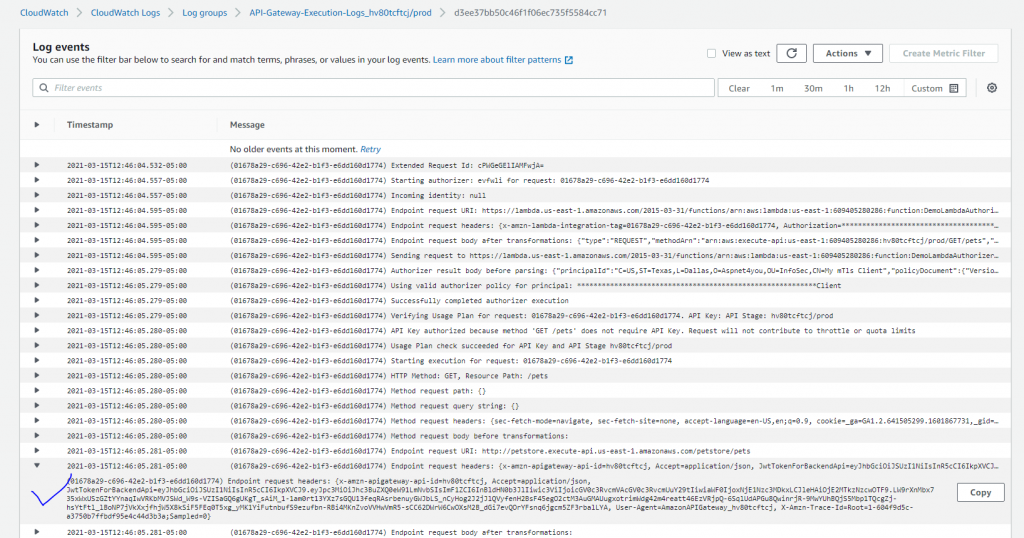Screen dimensions: 1024x538
Task: Open Learn more about filter patterns link
Action: [497, 59]
